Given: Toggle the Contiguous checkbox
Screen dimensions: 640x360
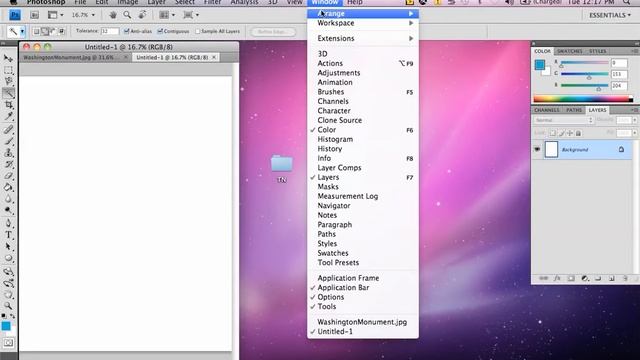Looking at the screenshot, I should (160, 31).
